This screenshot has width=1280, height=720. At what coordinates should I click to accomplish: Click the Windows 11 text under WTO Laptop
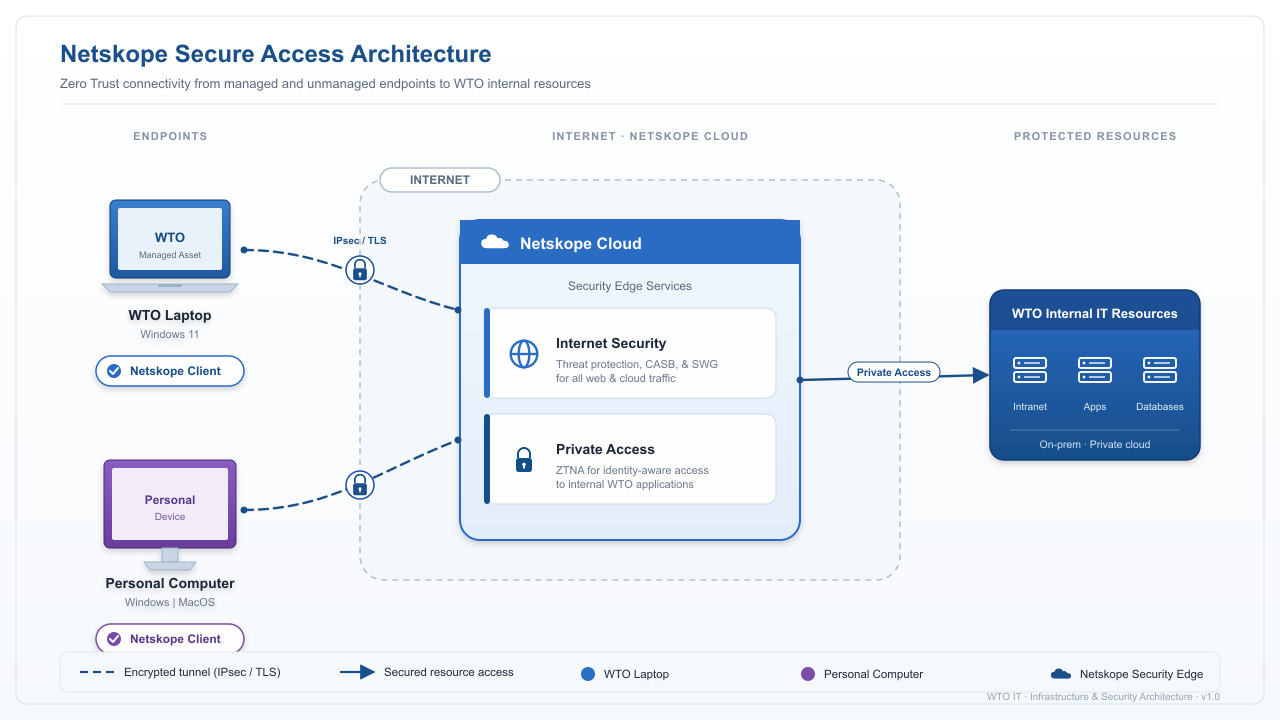click(170, 334)
